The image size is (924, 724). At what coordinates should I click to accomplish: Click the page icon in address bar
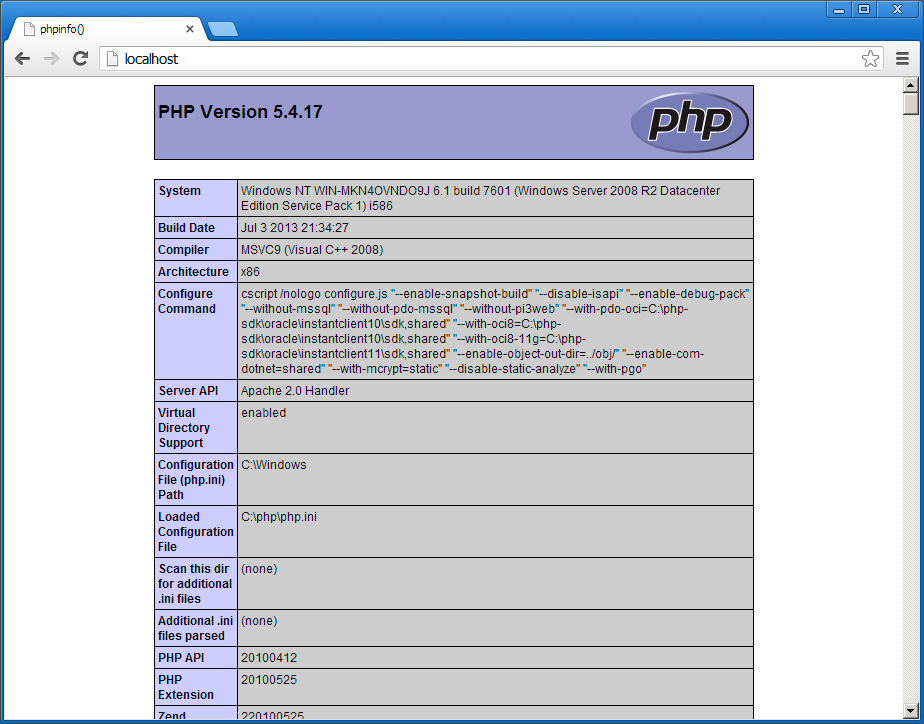coord(112,58)
